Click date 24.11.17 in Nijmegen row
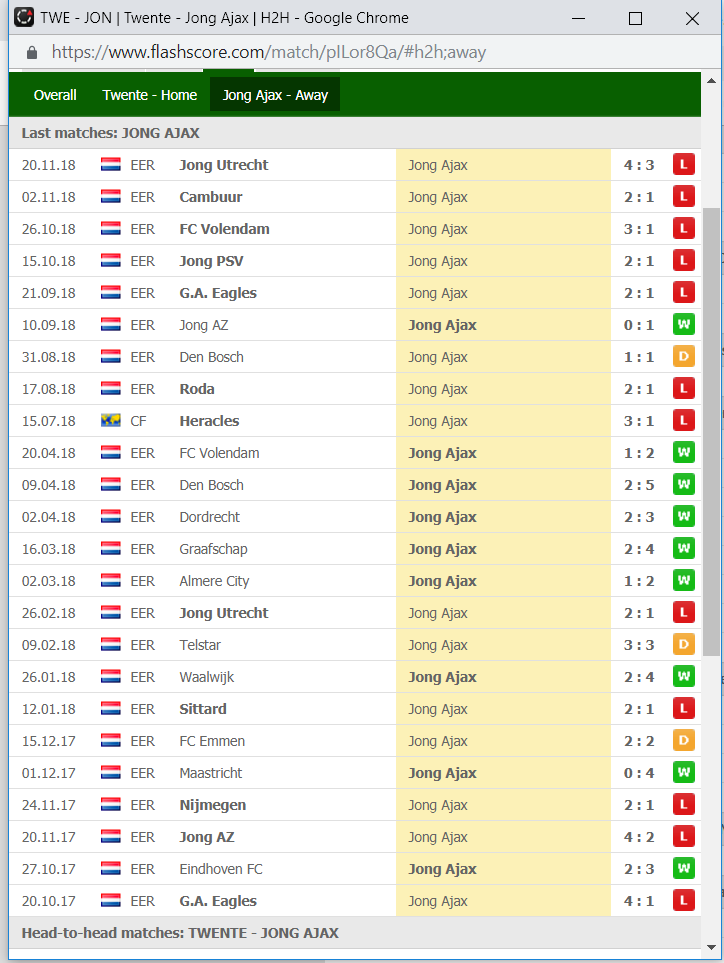This screenshot has width=724, height=963. point(49,805)
